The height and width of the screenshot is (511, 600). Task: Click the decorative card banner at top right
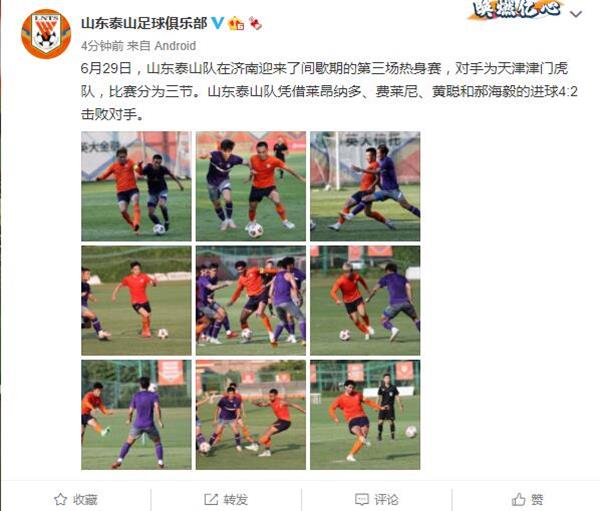point(515,9)
